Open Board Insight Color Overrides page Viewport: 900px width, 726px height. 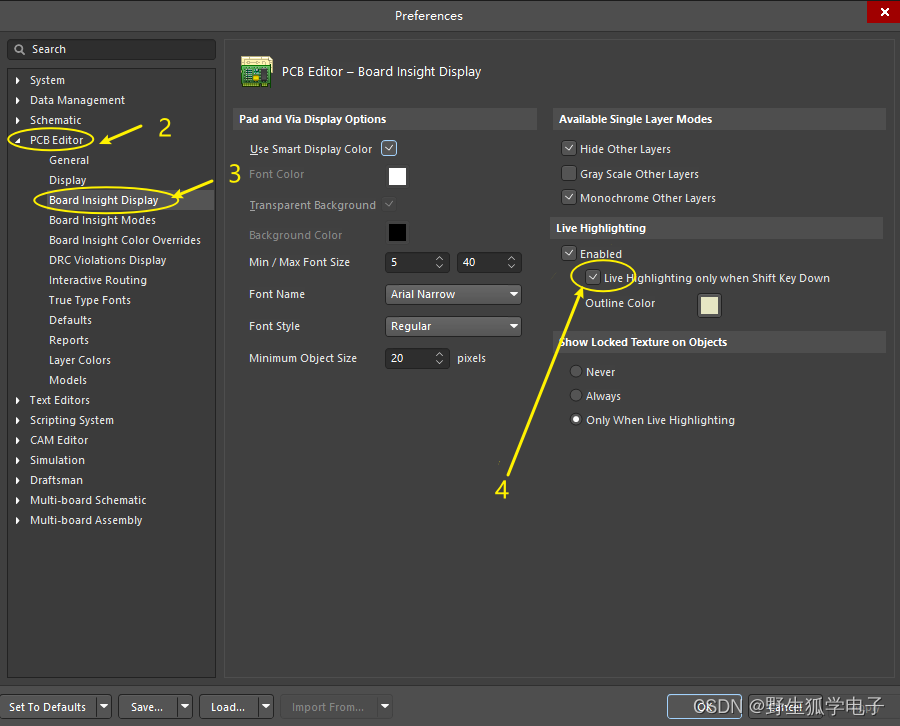pos(125,240)
